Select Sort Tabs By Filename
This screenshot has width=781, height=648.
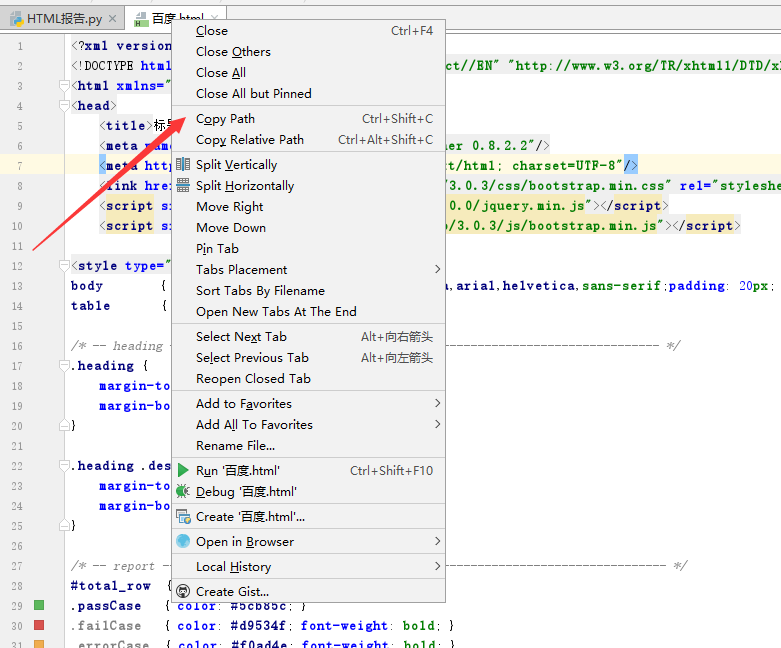coord(308,290)
